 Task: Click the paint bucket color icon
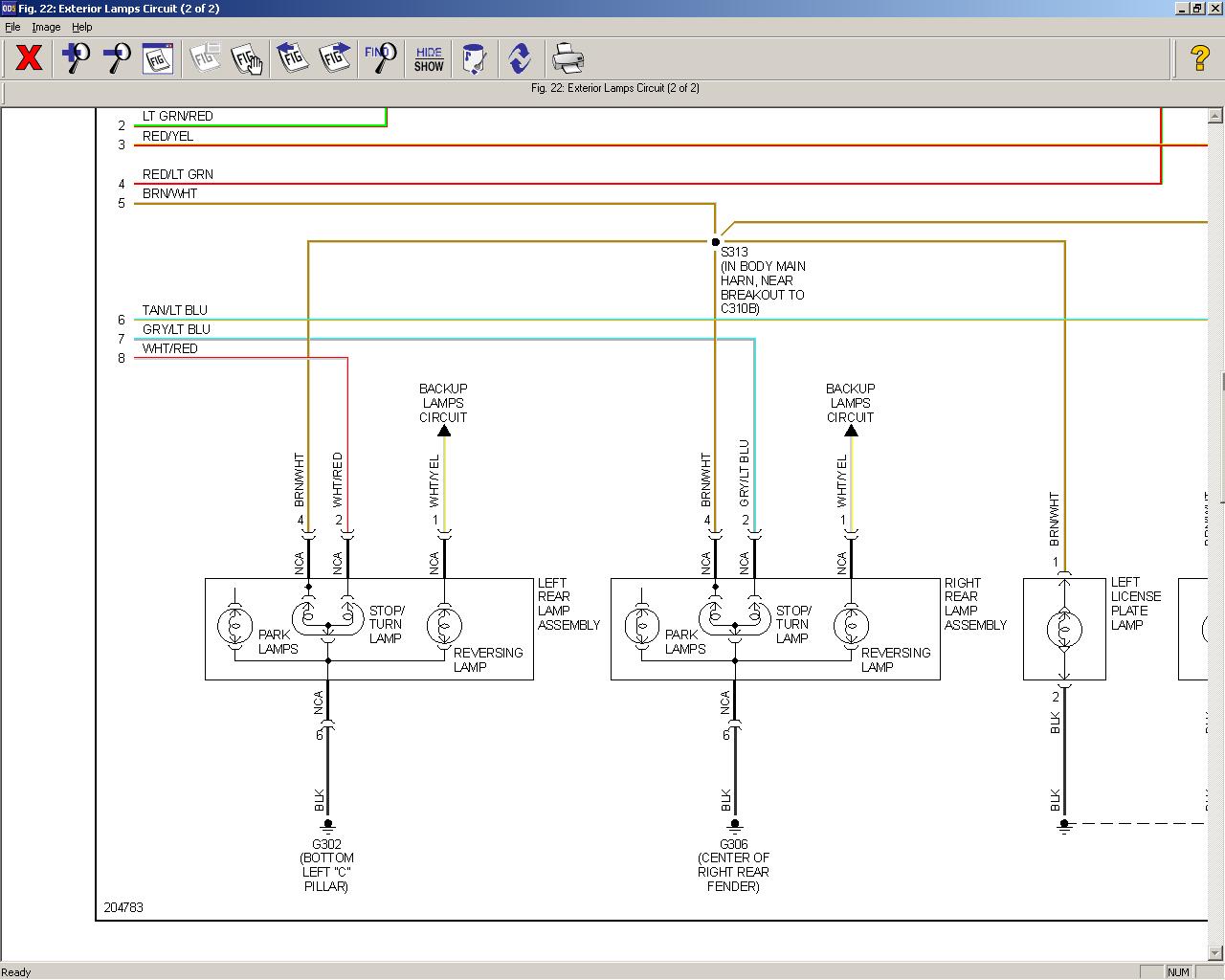[474, 58]
